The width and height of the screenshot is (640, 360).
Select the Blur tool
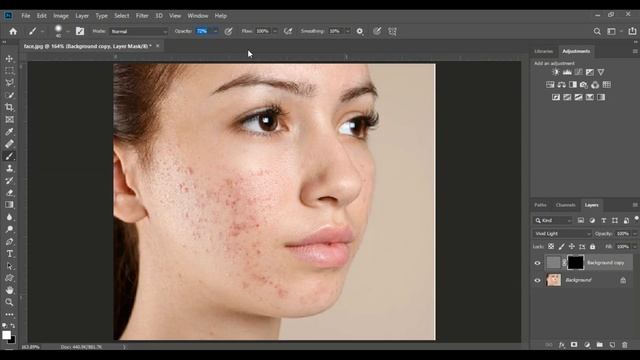click(9, 217)
